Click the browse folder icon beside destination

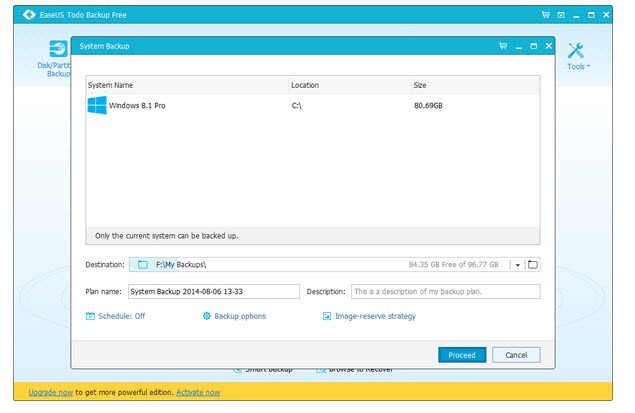(533, 265)
